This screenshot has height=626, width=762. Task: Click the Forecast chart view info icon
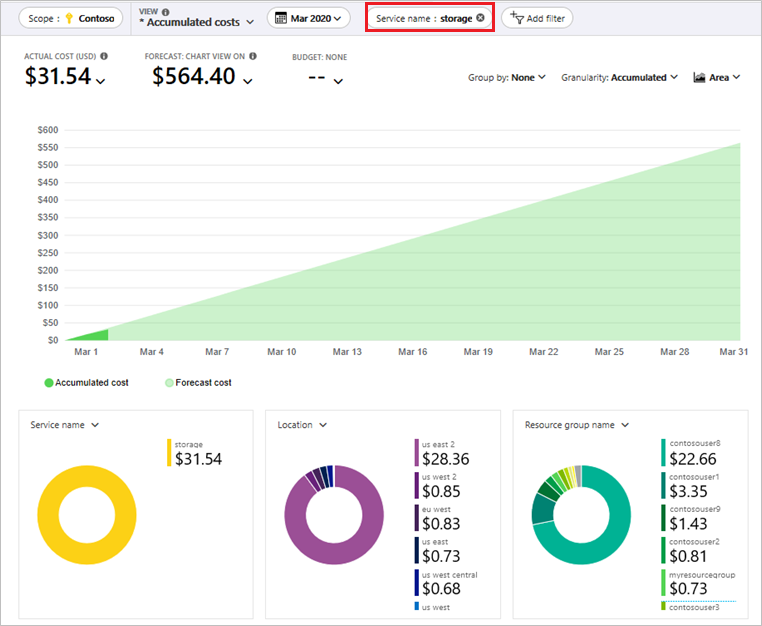coord(253,57)
